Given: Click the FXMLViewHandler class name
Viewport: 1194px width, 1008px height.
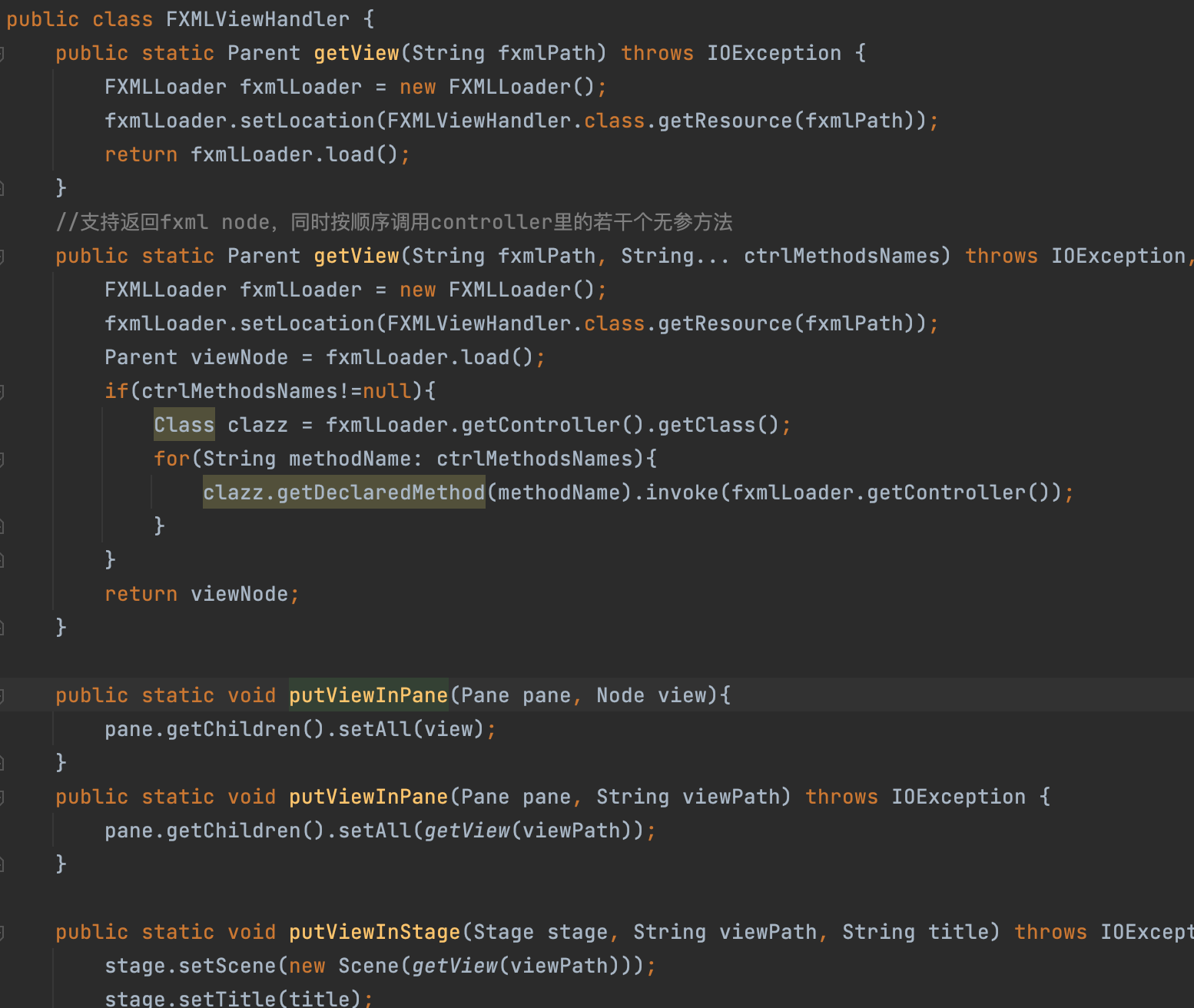Looking at the screenshot, I should 257,18.
